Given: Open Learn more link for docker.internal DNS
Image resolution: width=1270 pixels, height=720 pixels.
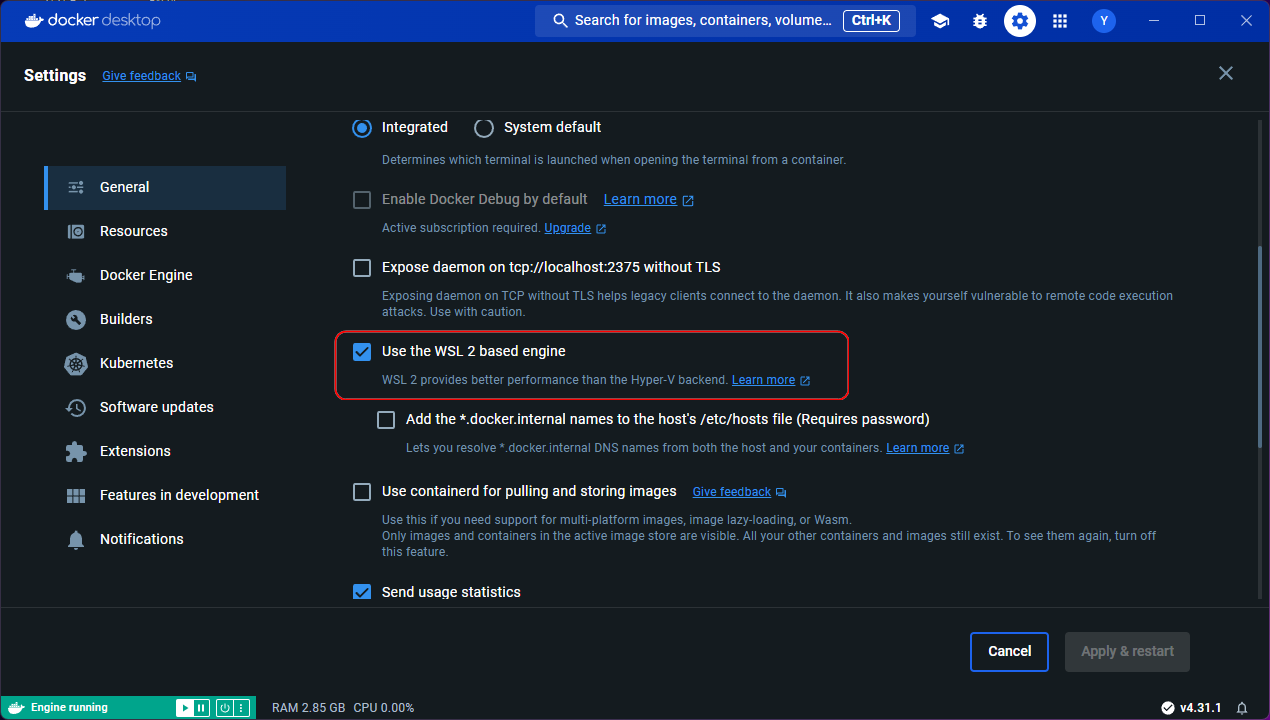Looking at the screenshot, I should 917,448.
